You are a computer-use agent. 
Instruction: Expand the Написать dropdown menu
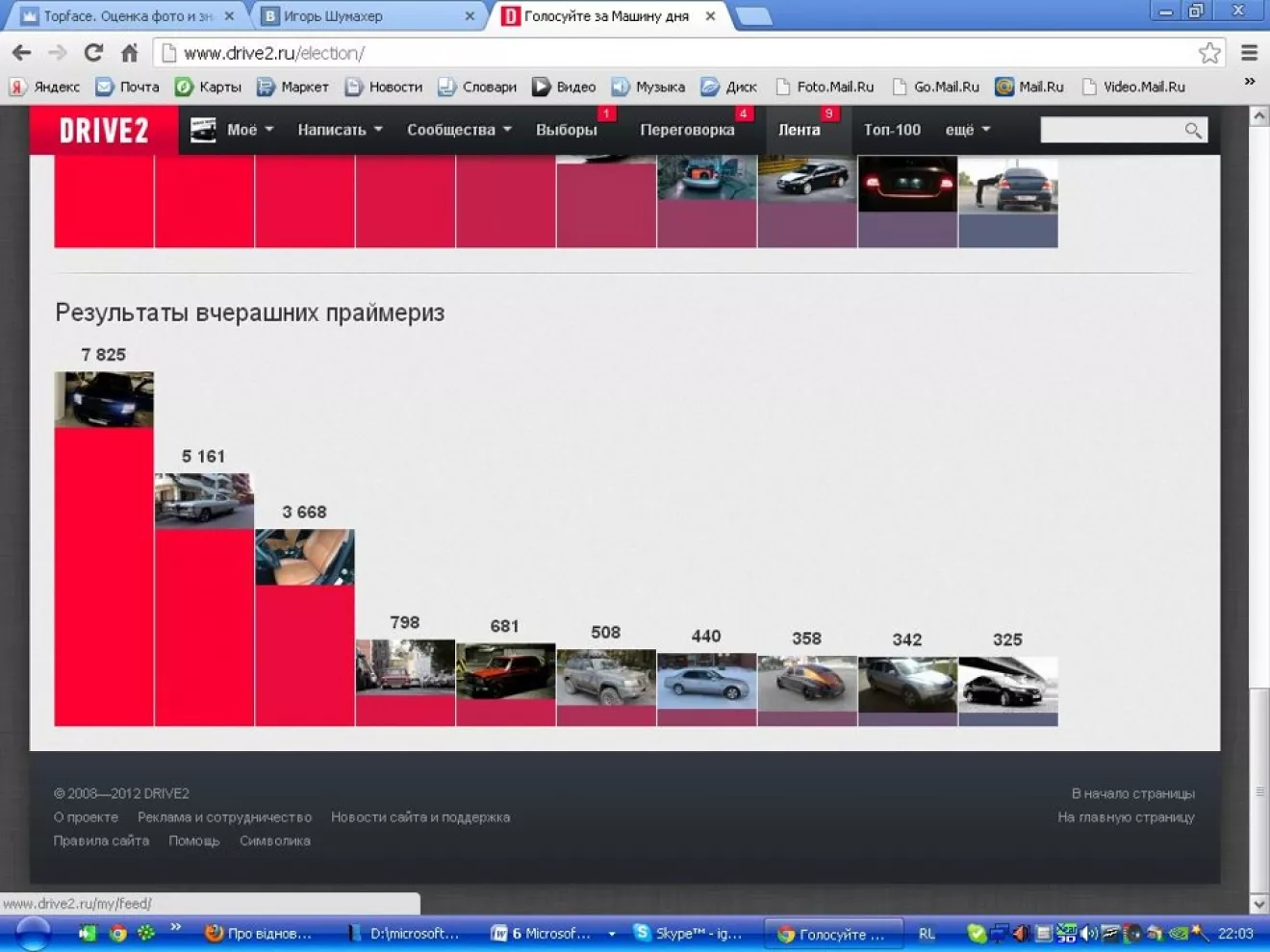coord(341,130)
